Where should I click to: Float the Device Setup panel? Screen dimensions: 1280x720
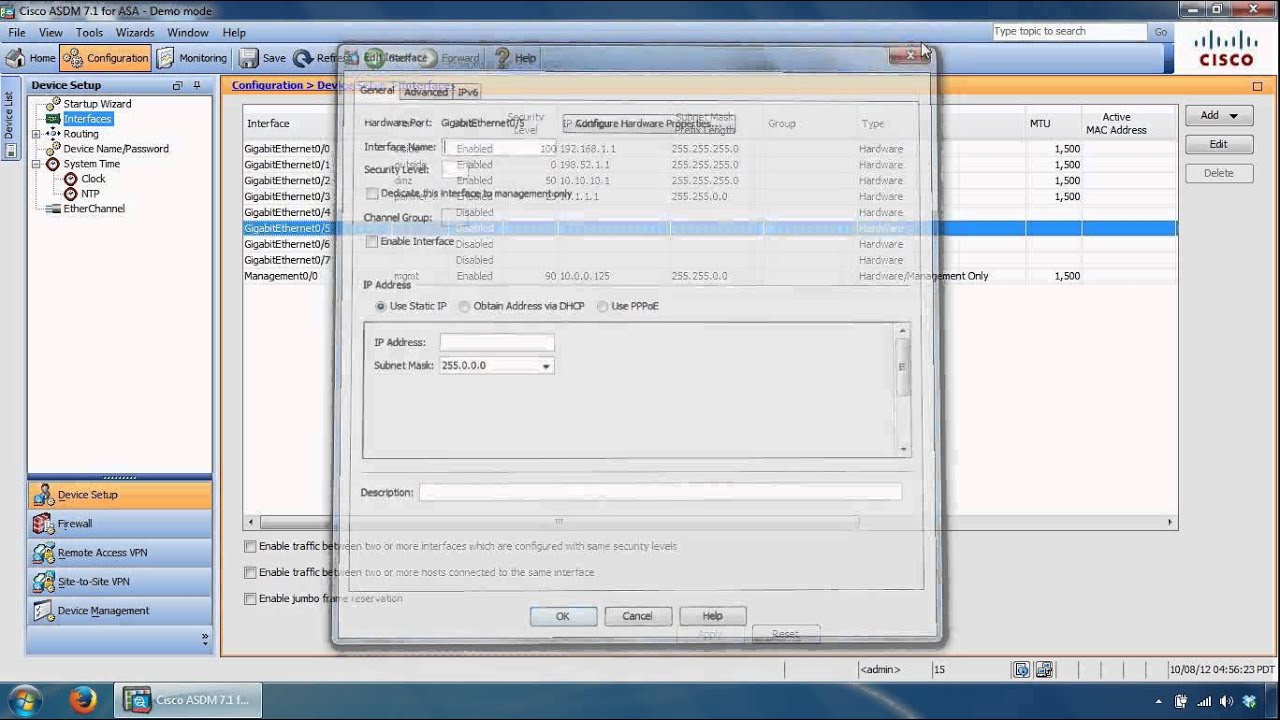tap(178, 86)
